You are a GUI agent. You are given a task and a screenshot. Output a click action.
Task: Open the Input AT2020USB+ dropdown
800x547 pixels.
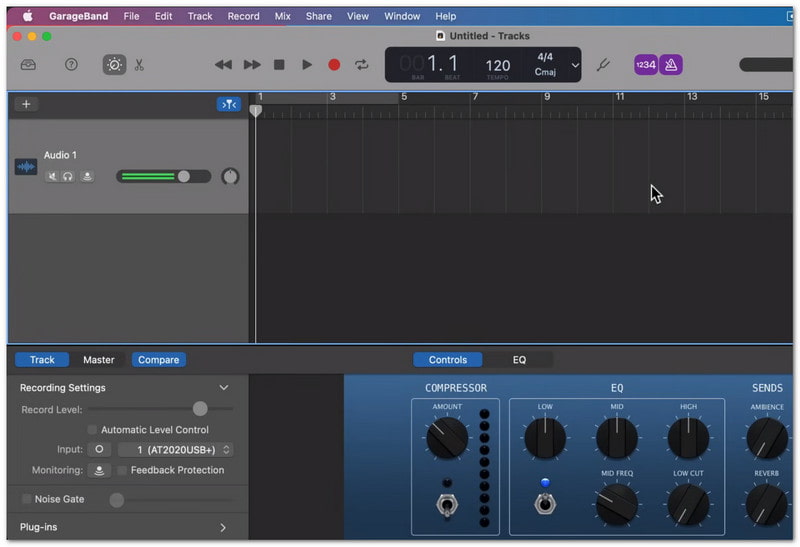(x=176, y=450)
